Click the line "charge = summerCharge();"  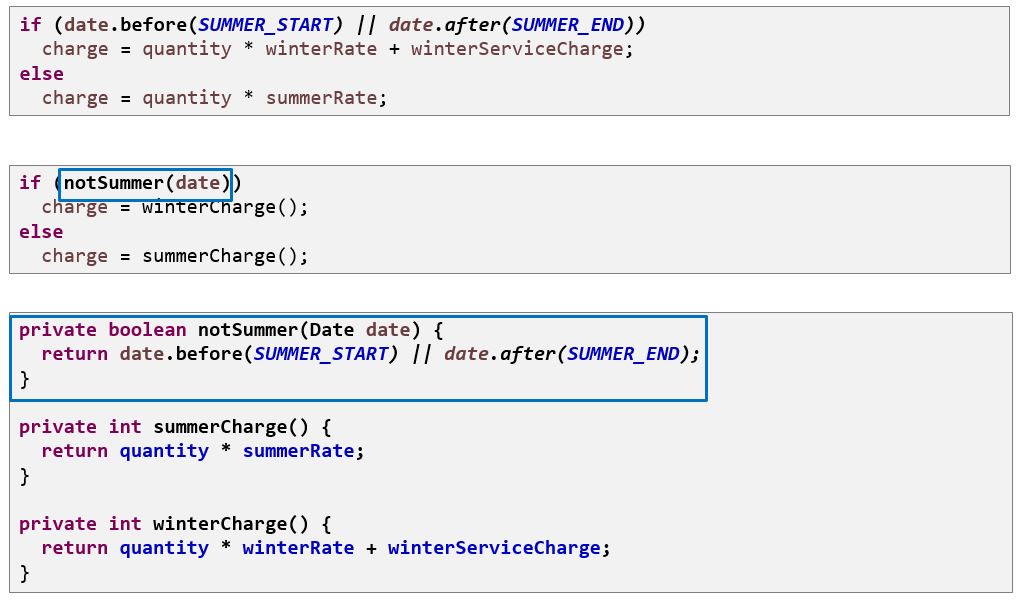174,256
